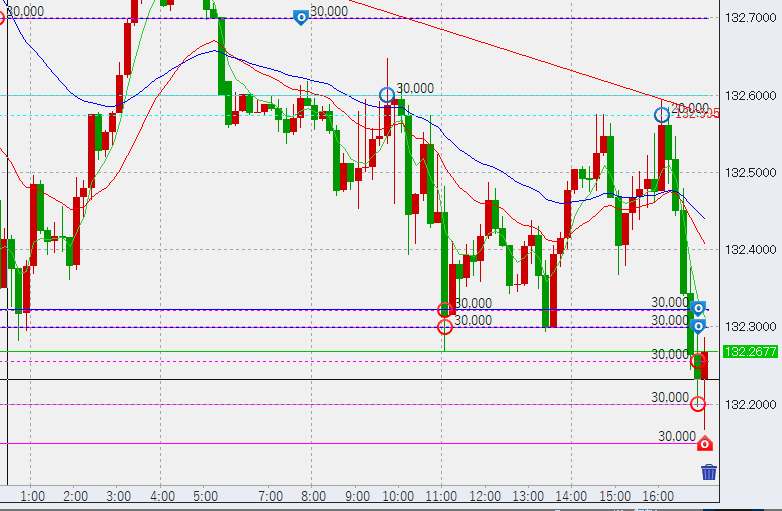Screen dimensions: 782x511
Task: Click the red circle marker beside the 132.2677 price
Action: (698, 361)
